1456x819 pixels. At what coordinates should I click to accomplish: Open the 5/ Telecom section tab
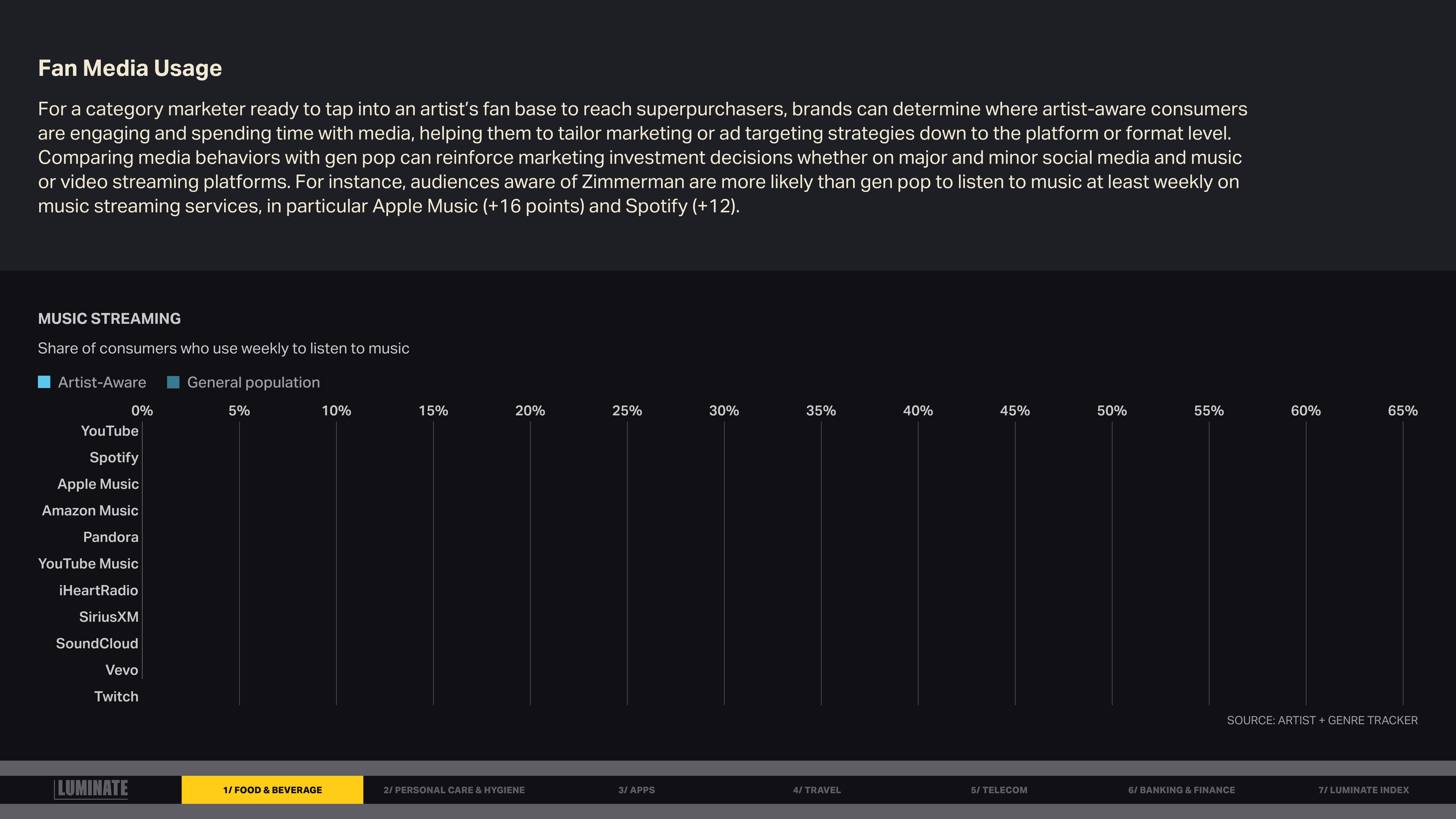(x=999, y=790)
